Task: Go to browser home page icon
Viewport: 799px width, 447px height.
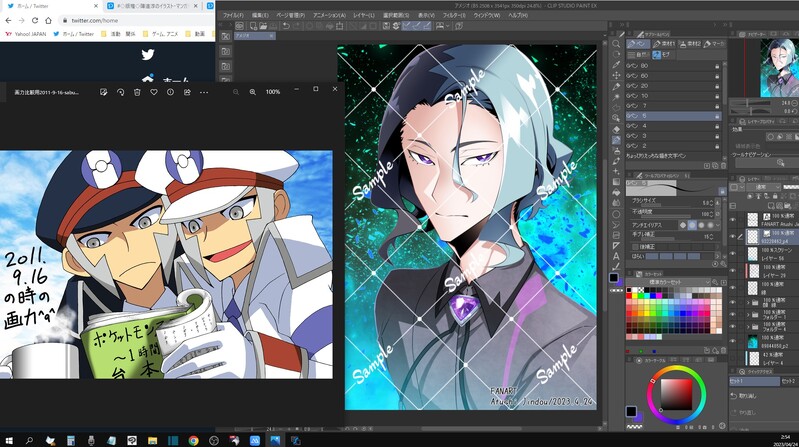Action: (48, 20)
